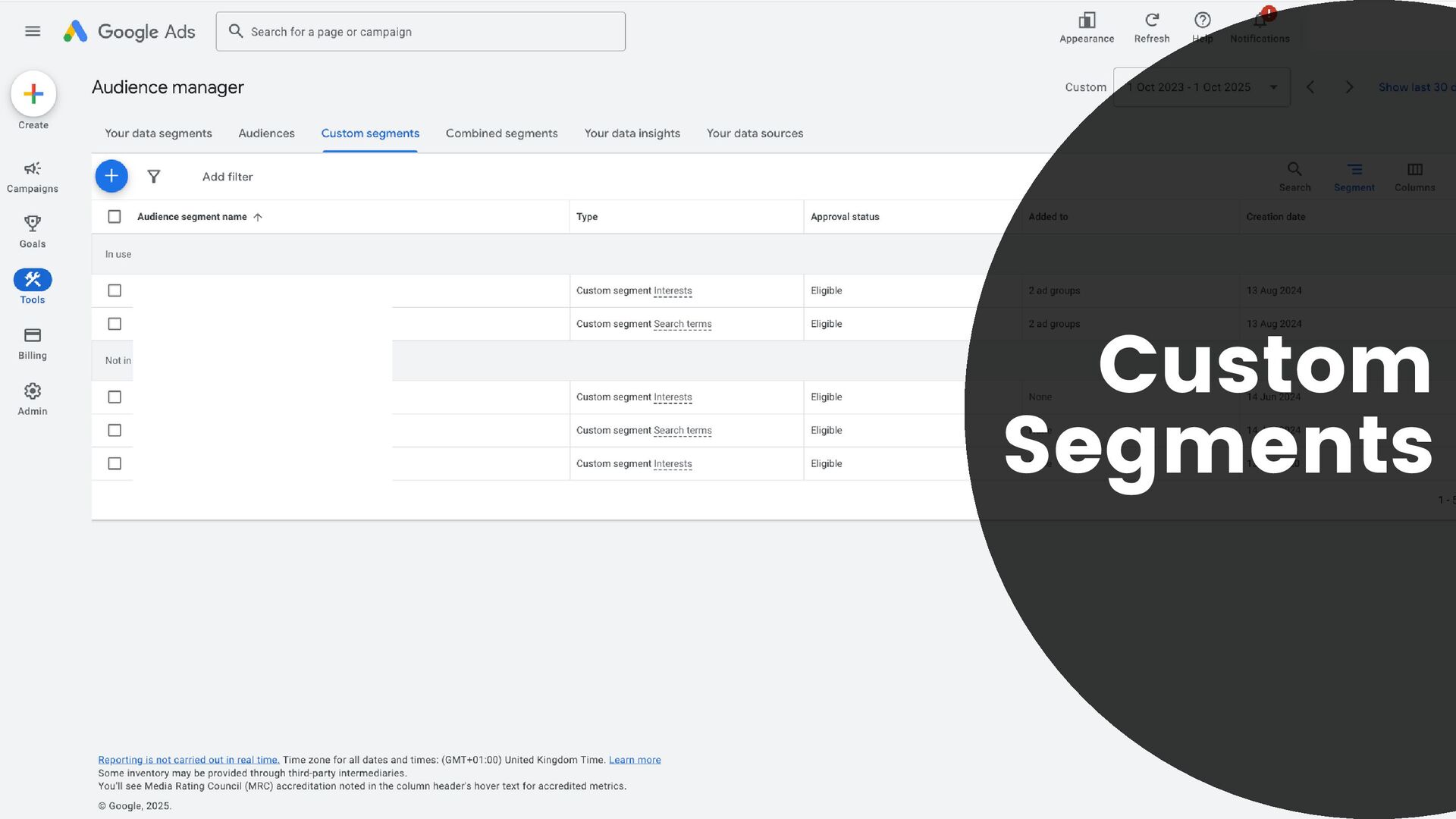Viewport: 1456px width, 819px height.
Task: Click the Create plus button in the sidebar
Action: pos(33,94)
